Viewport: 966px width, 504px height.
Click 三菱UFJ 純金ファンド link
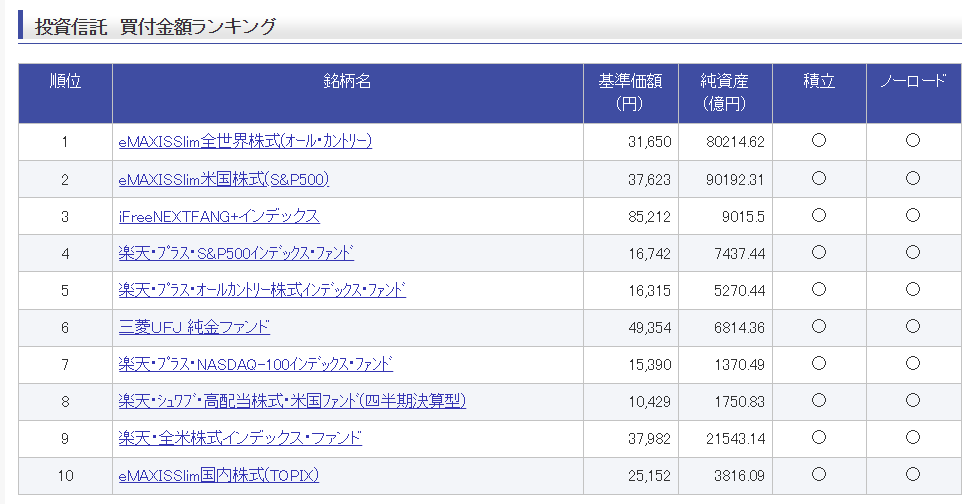tap(194, 328)
